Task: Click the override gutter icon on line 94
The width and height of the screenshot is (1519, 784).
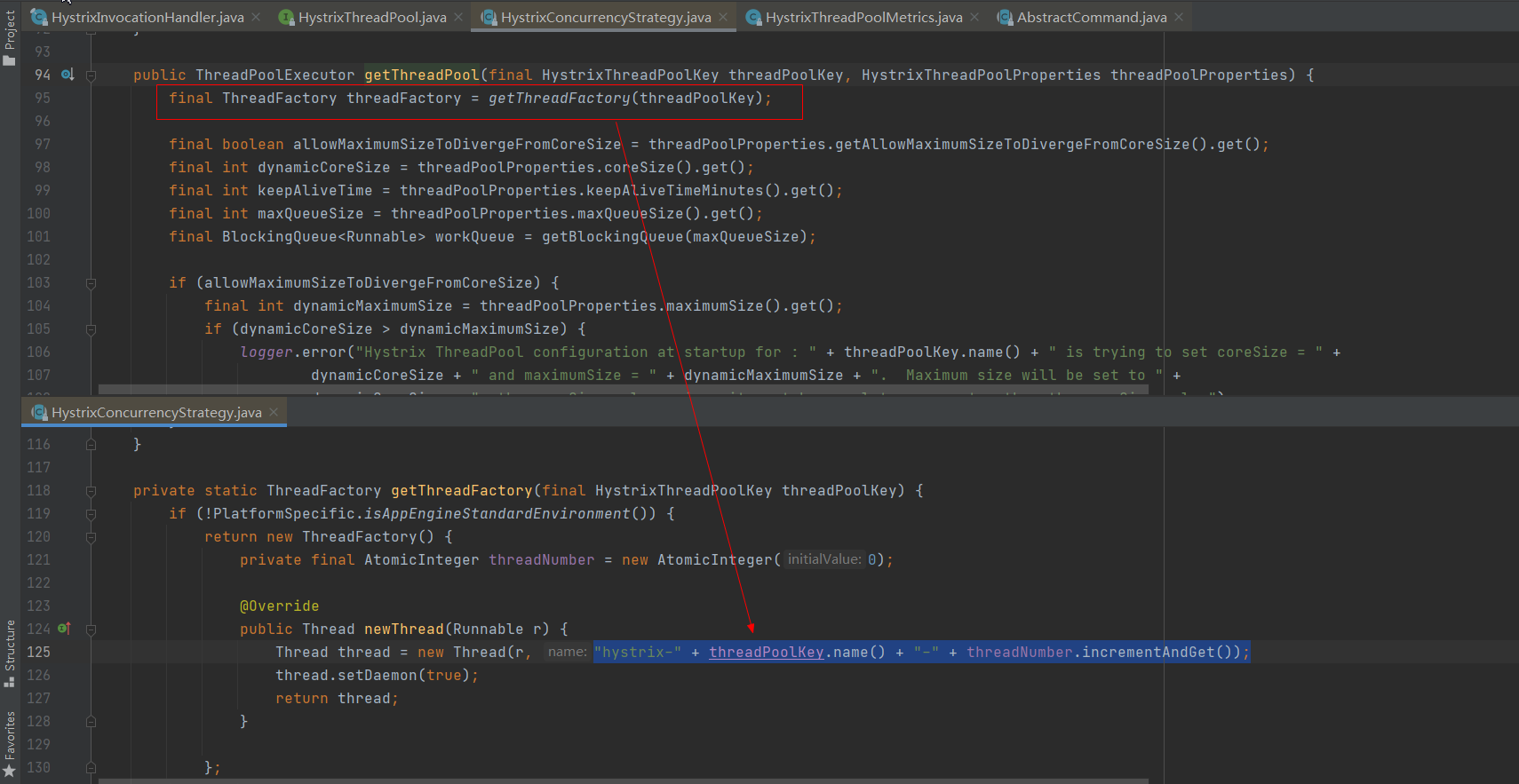Action: (68, 75)
